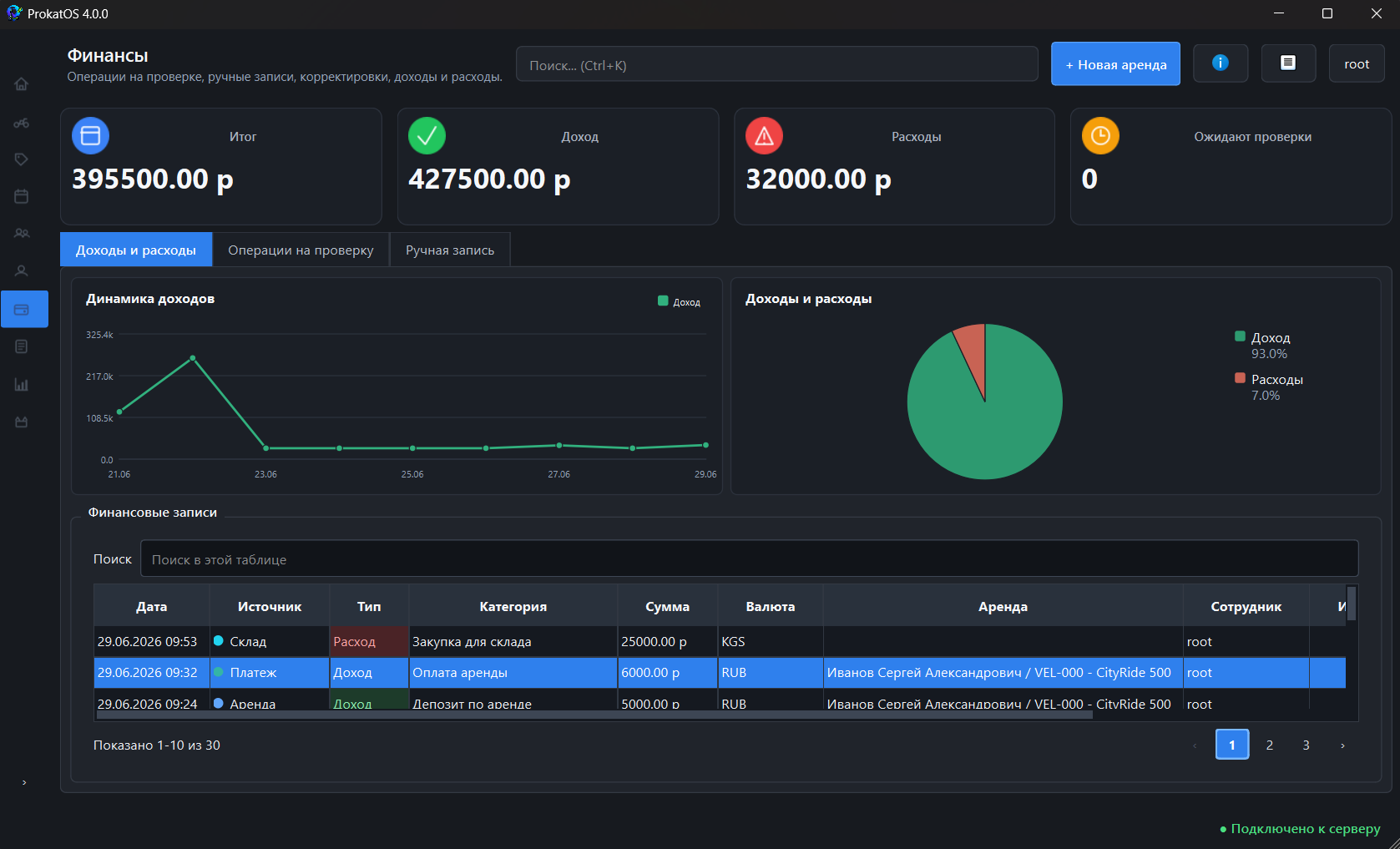Focus the global search field
This screenshot has height=849, width=1400.
click(x=776, y=64)
